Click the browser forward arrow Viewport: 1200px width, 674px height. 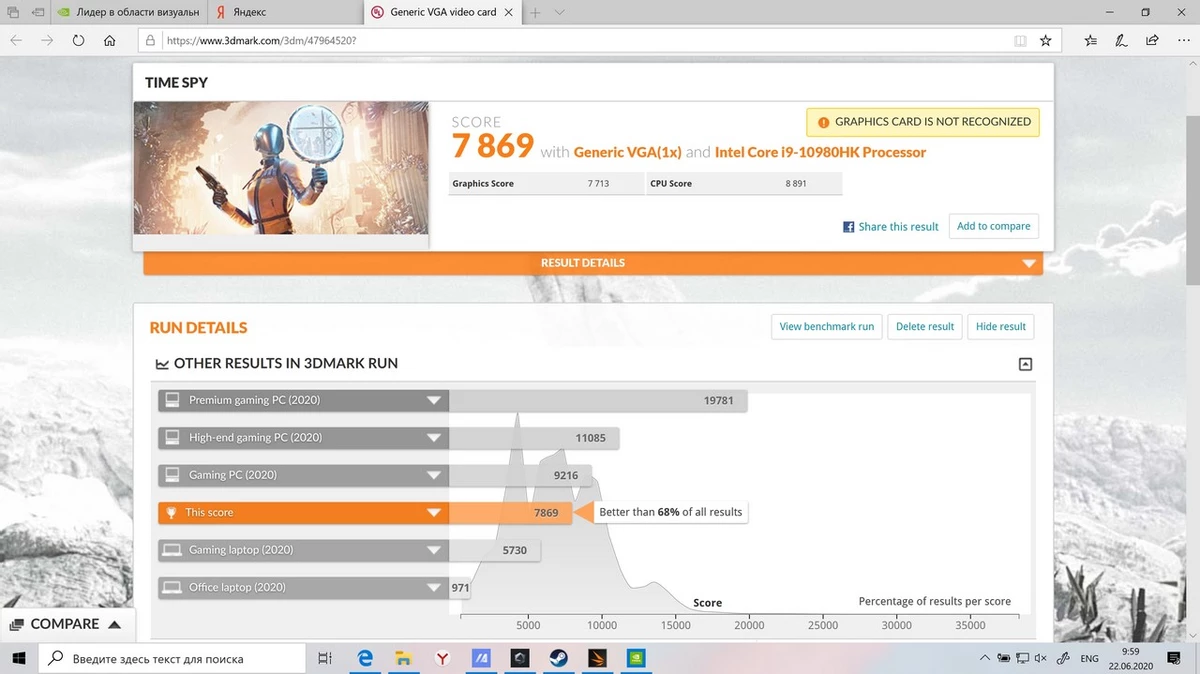point(47,41)
